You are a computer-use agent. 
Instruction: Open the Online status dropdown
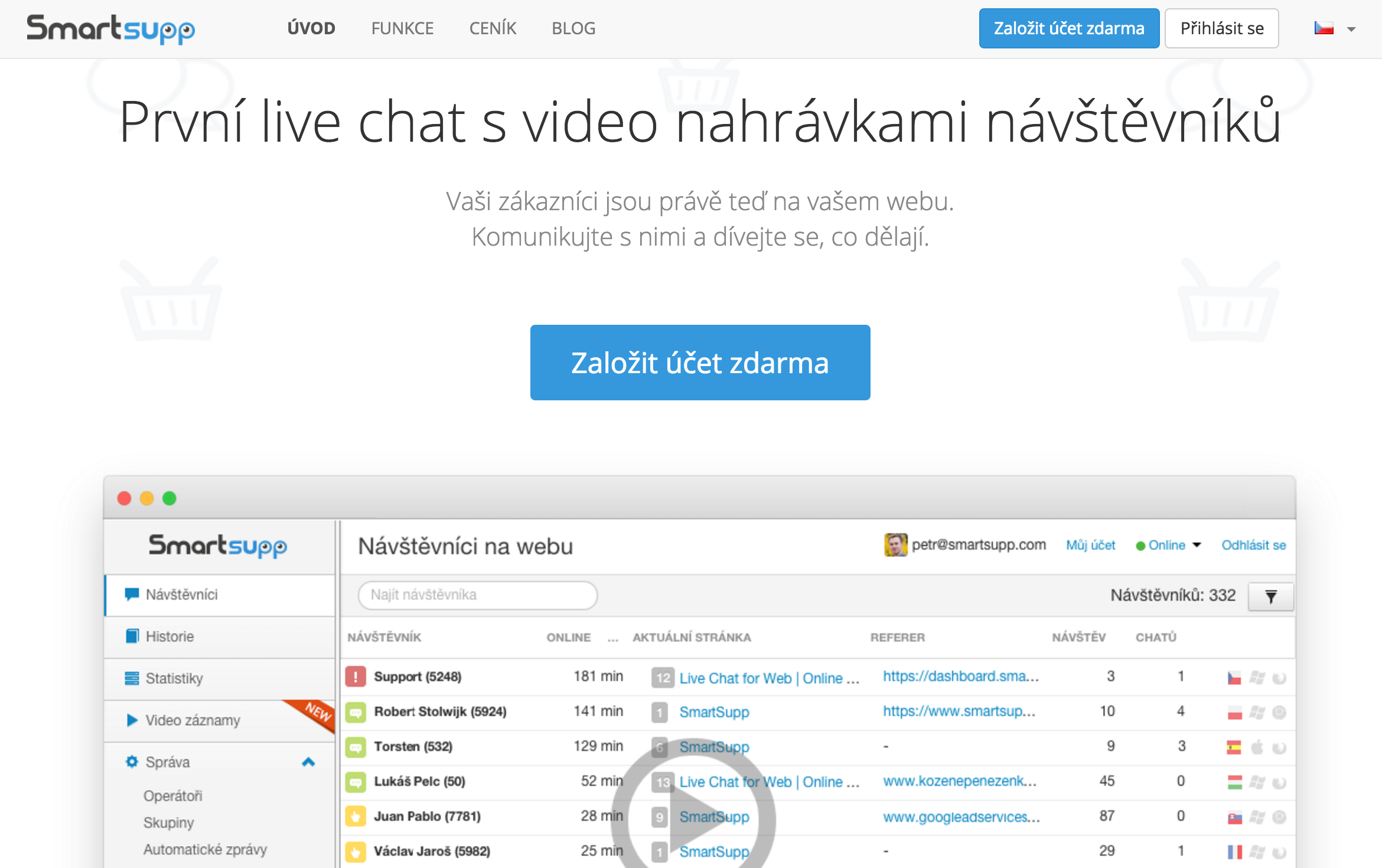pos(1168,545)
